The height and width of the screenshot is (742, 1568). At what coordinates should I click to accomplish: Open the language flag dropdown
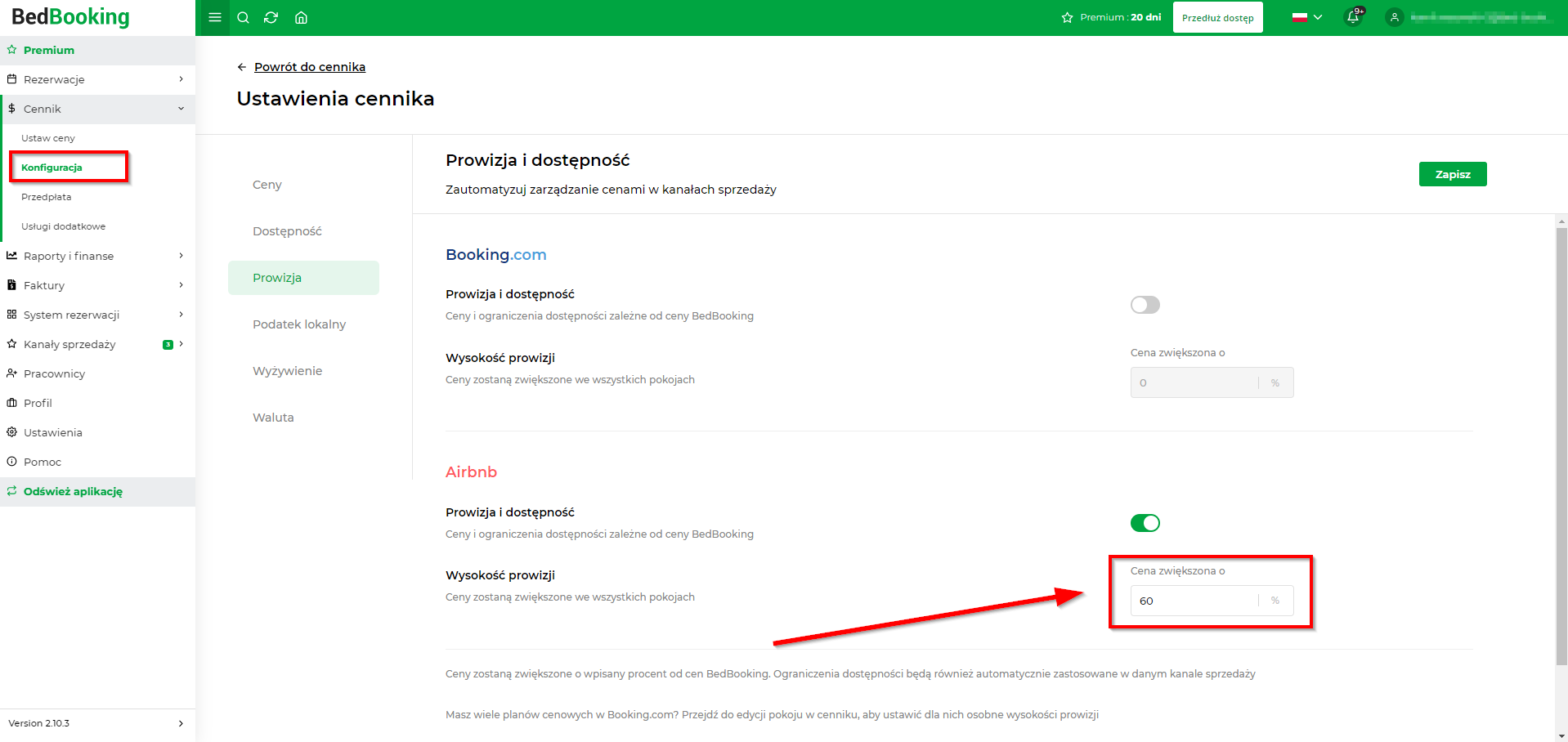[1306, 17]
